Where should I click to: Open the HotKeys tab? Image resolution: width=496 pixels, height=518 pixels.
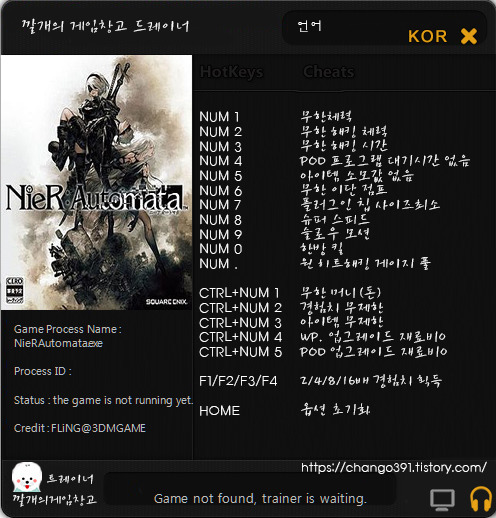click(232, 72)
